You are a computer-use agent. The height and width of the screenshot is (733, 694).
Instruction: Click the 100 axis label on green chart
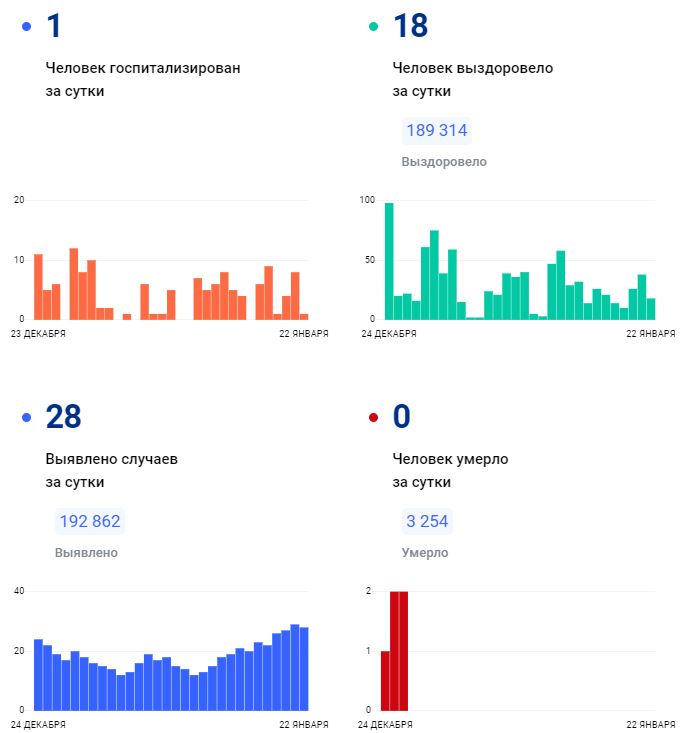367,200
